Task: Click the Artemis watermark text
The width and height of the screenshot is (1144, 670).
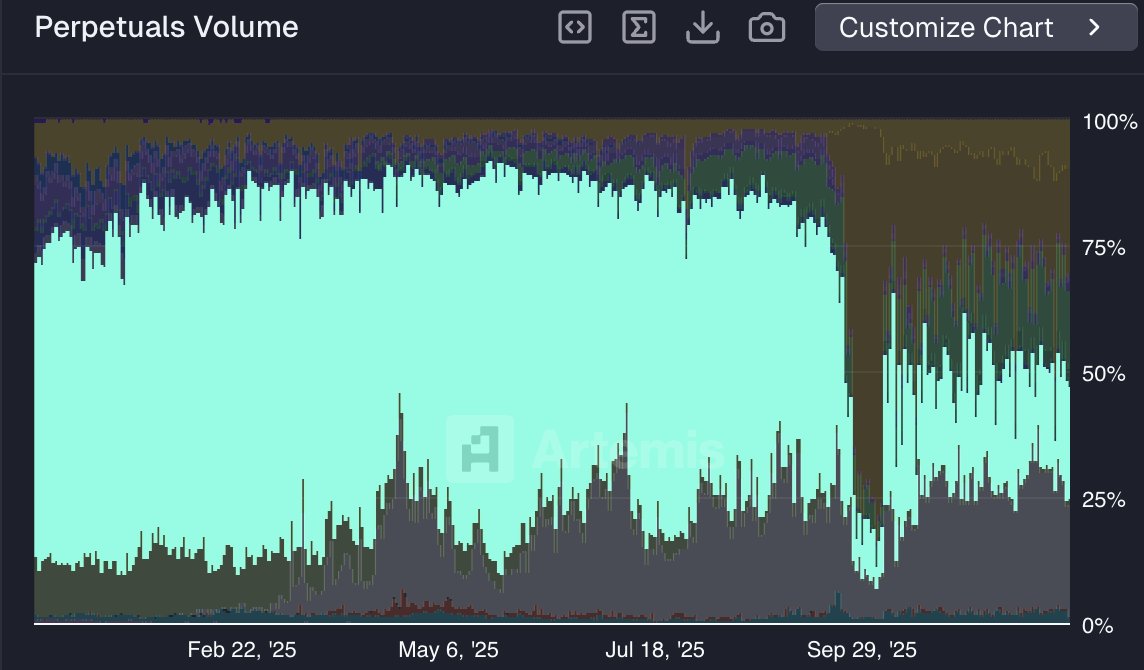Action: coord(628,449)
